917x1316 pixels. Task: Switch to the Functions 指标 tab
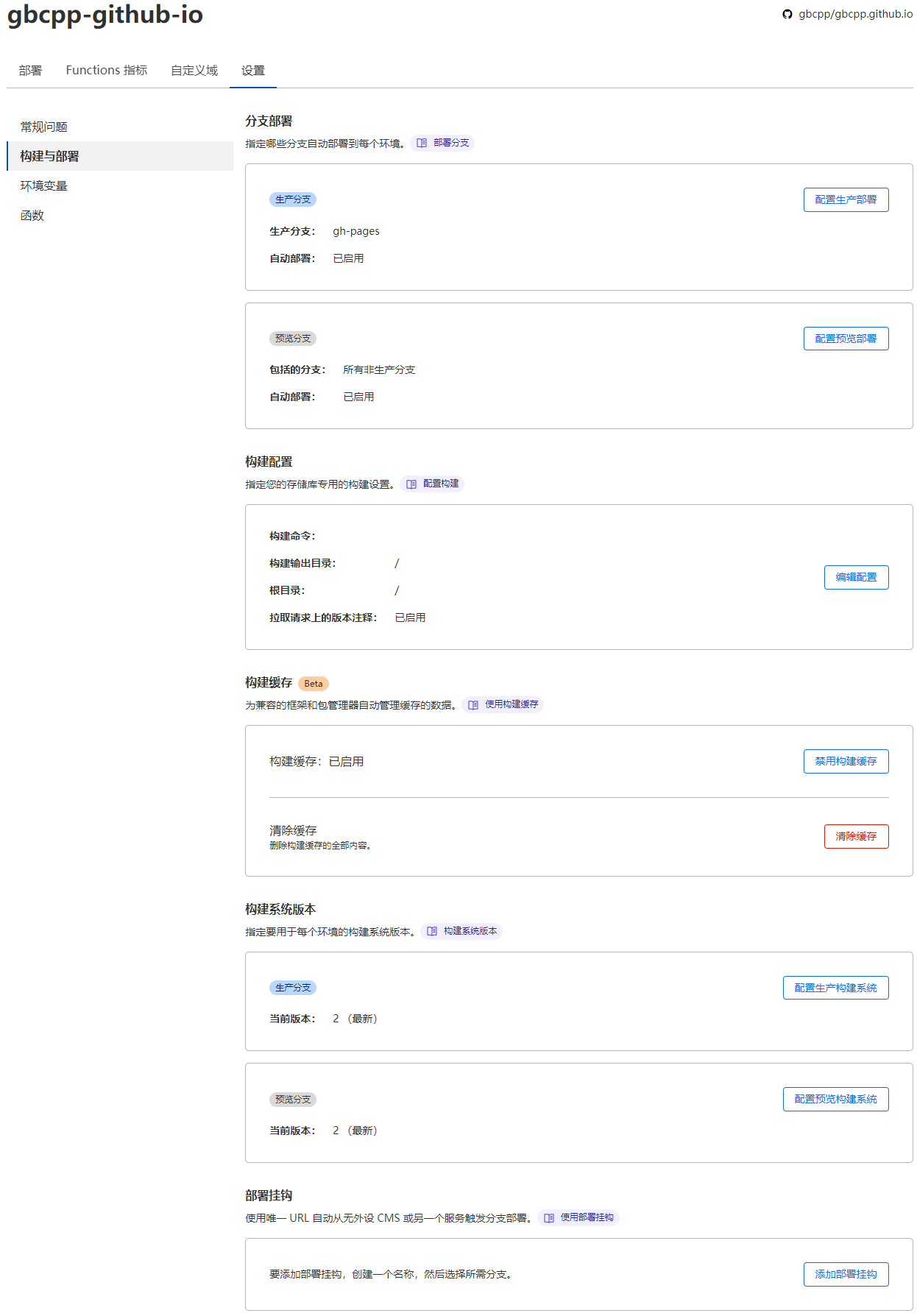coord(107,70)
